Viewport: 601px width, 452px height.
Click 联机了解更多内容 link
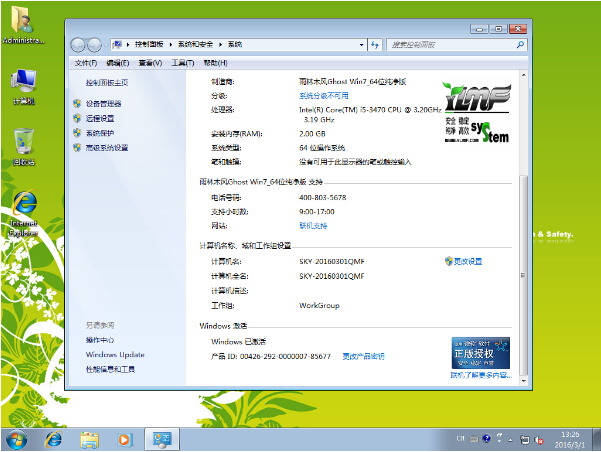tap(481, 375)
